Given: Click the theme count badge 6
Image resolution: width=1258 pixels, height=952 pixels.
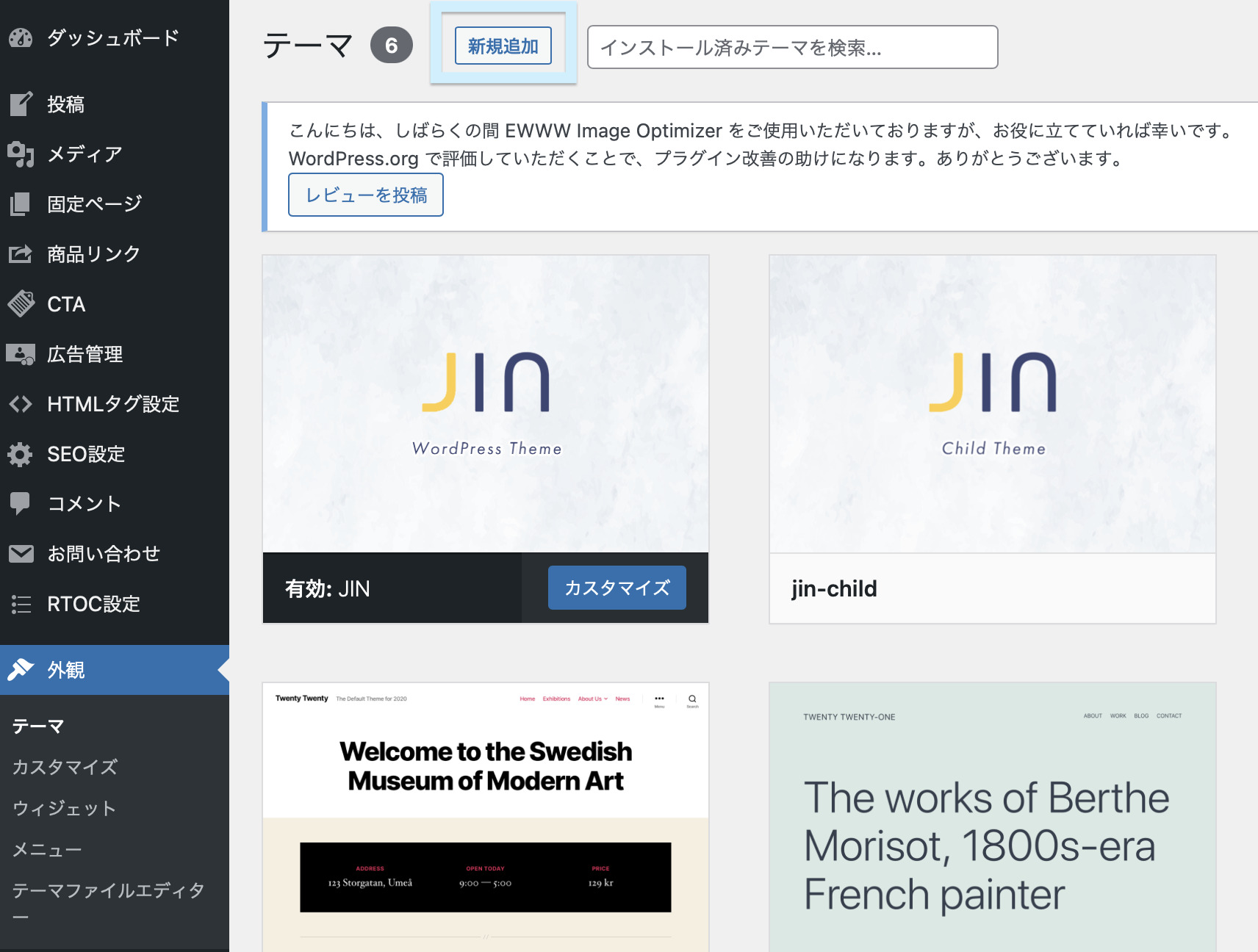Looking at the screenshot, I should coord(392,46).
